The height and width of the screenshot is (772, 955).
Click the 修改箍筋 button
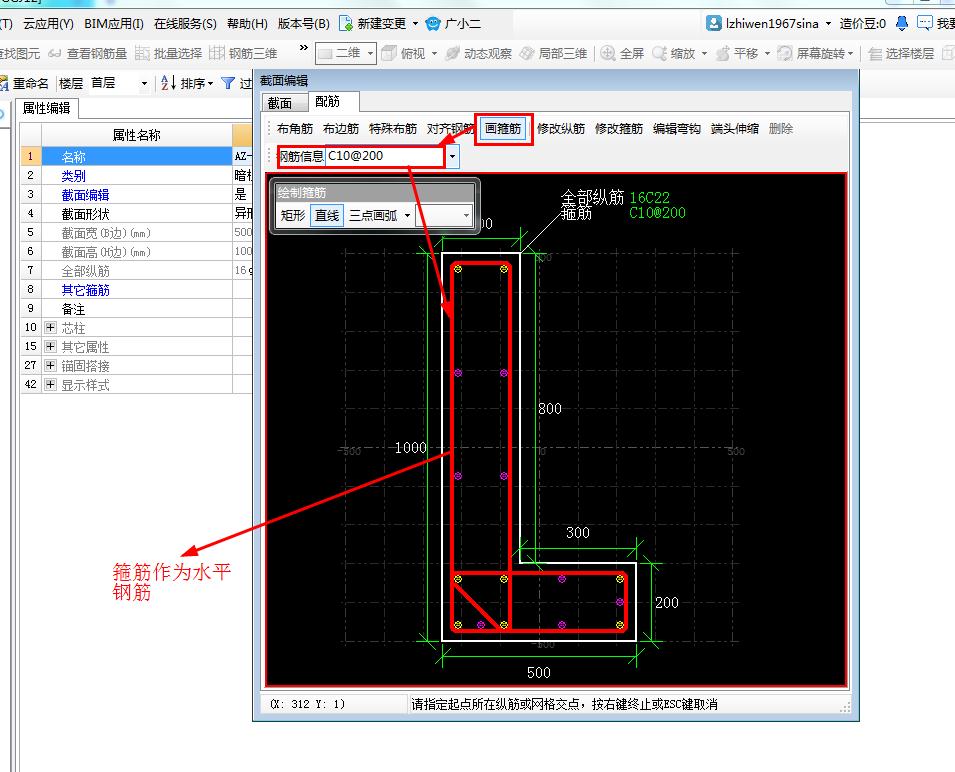[x=619, y=128]
